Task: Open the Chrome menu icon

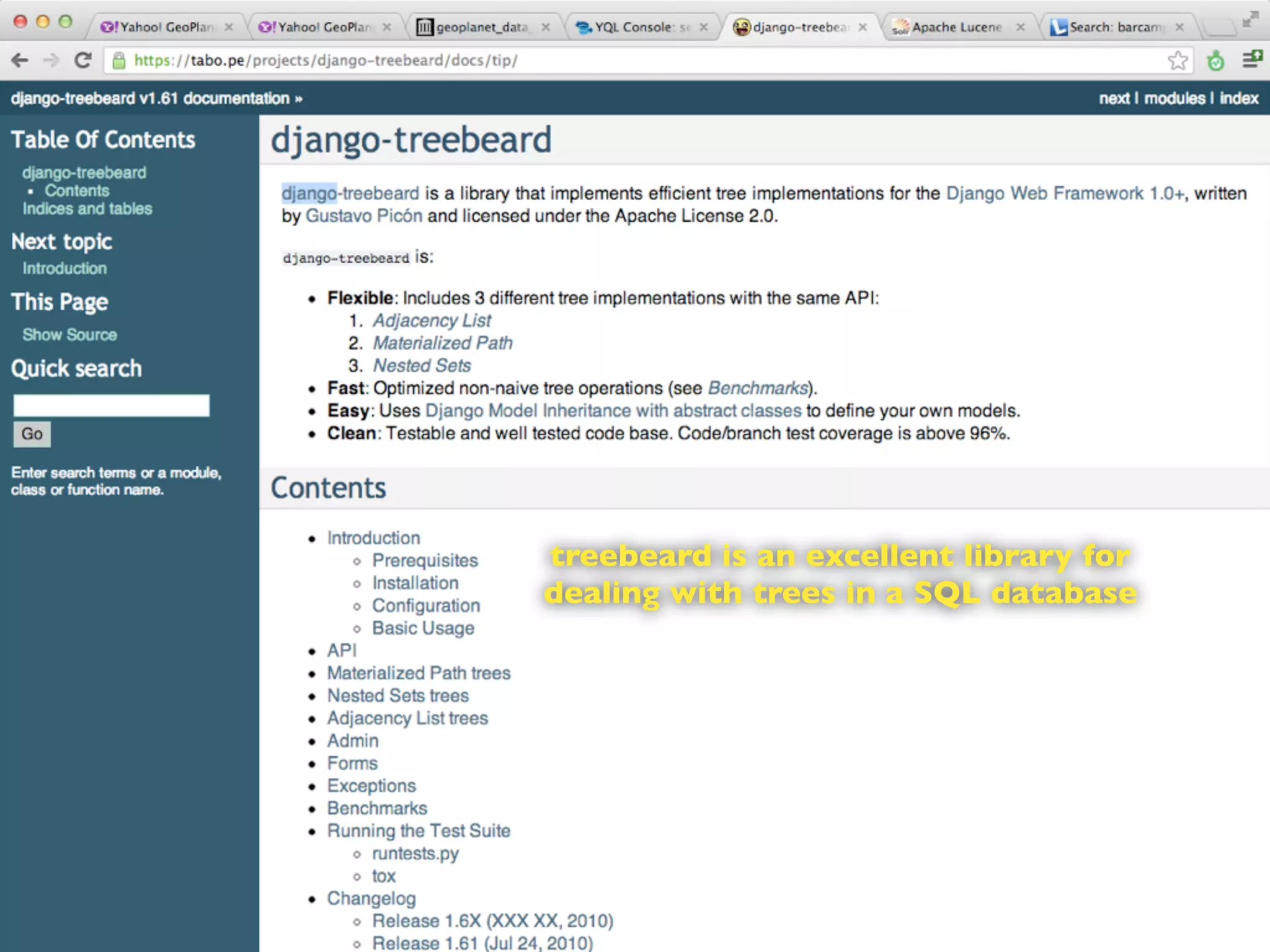Action: point(1252,60)
